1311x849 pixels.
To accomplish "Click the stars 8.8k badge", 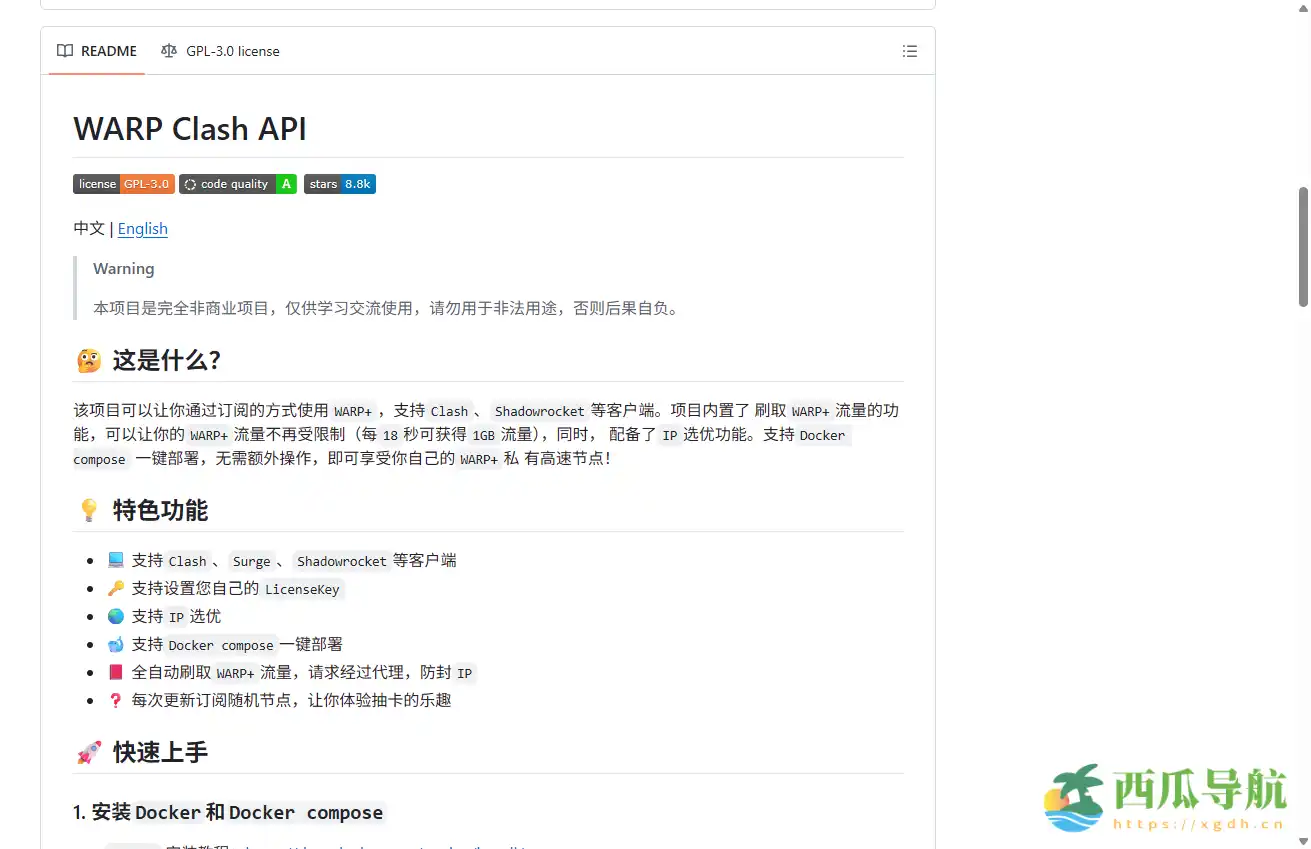I will pos(339,183).
